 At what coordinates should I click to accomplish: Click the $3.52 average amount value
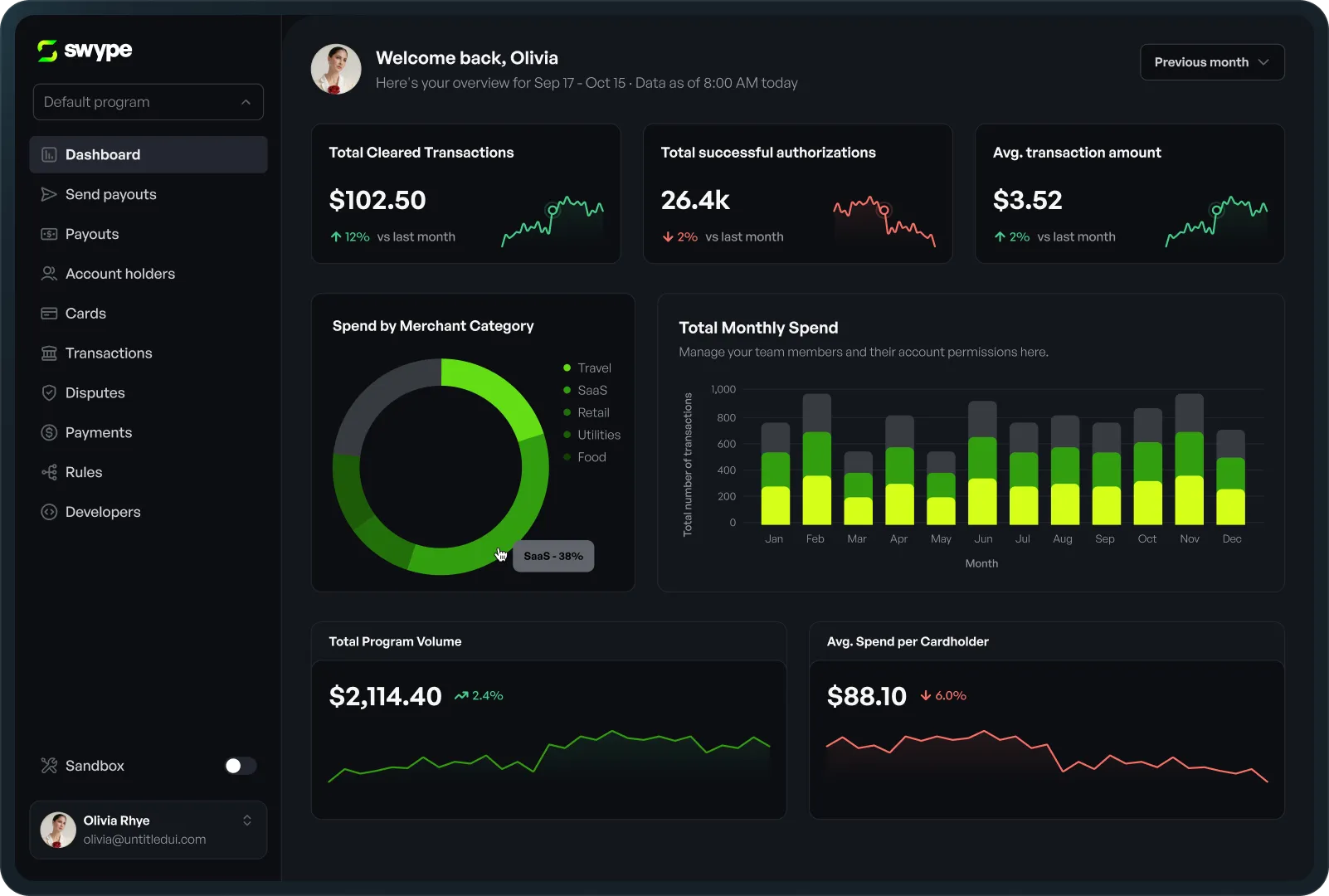pyautogui.click(x=1028, y=201)
